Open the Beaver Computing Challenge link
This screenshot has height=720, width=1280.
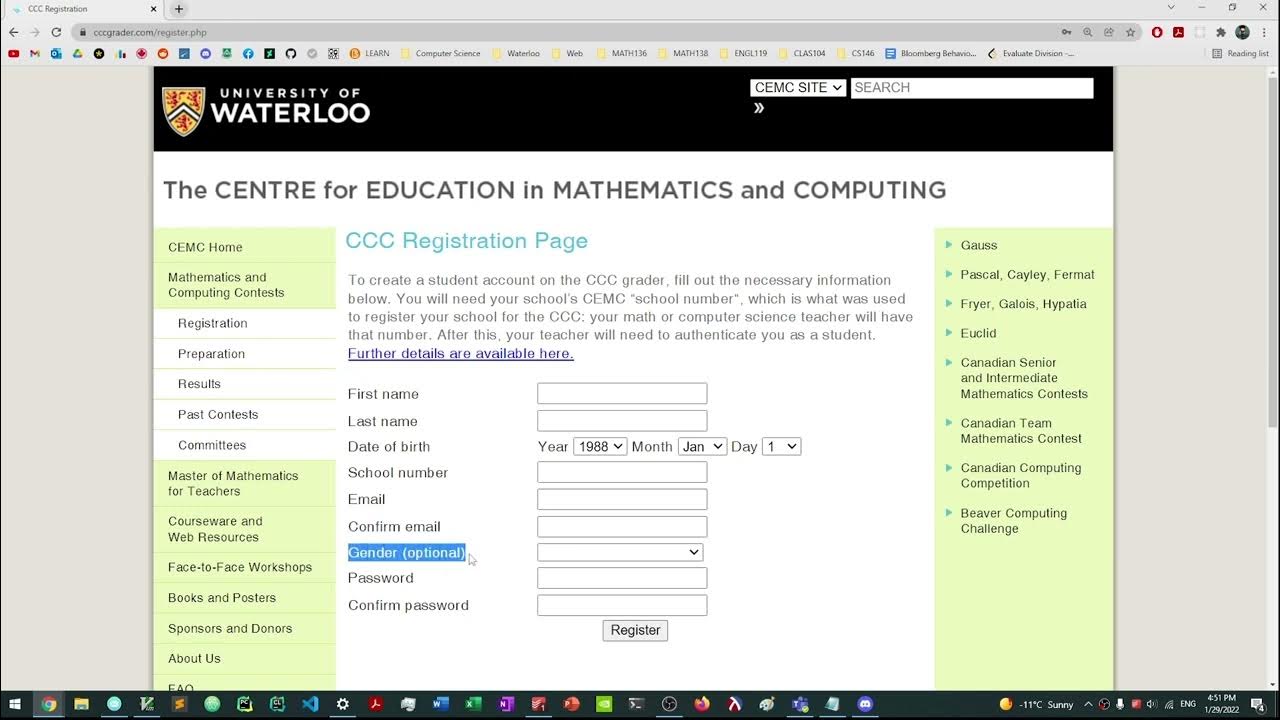(1013, 521)
